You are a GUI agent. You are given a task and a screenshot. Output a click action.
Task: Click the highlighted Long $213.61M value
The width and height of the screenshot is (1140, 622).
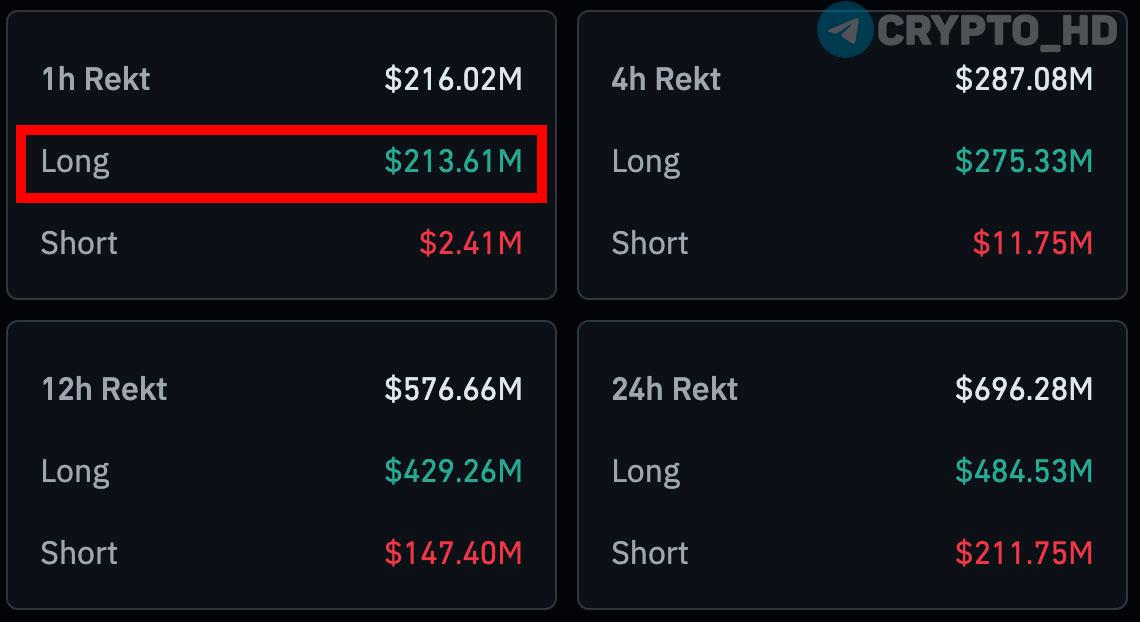click(453, 161)
